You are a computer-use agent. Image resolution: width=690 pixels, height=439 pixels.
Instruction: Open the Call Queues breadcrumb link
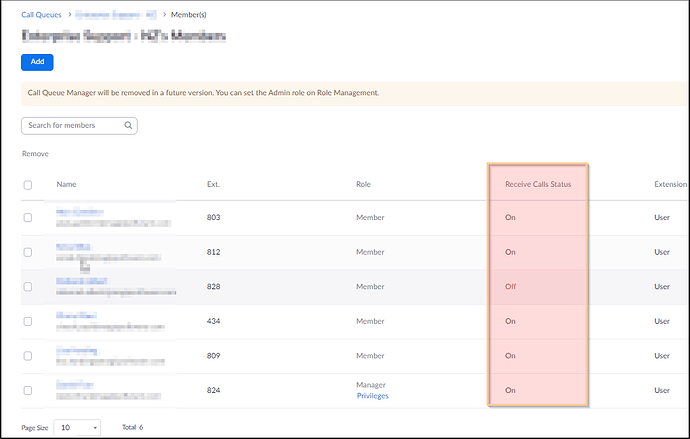pyautogui.click(x=41, y=15)
